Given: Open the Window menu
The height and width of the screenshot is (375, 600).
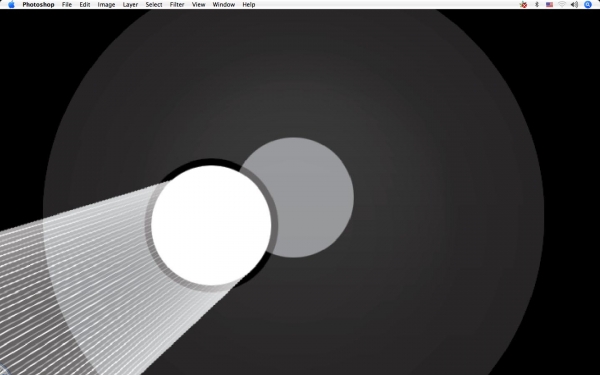Looking at the screenshot, I should point(224,5).
